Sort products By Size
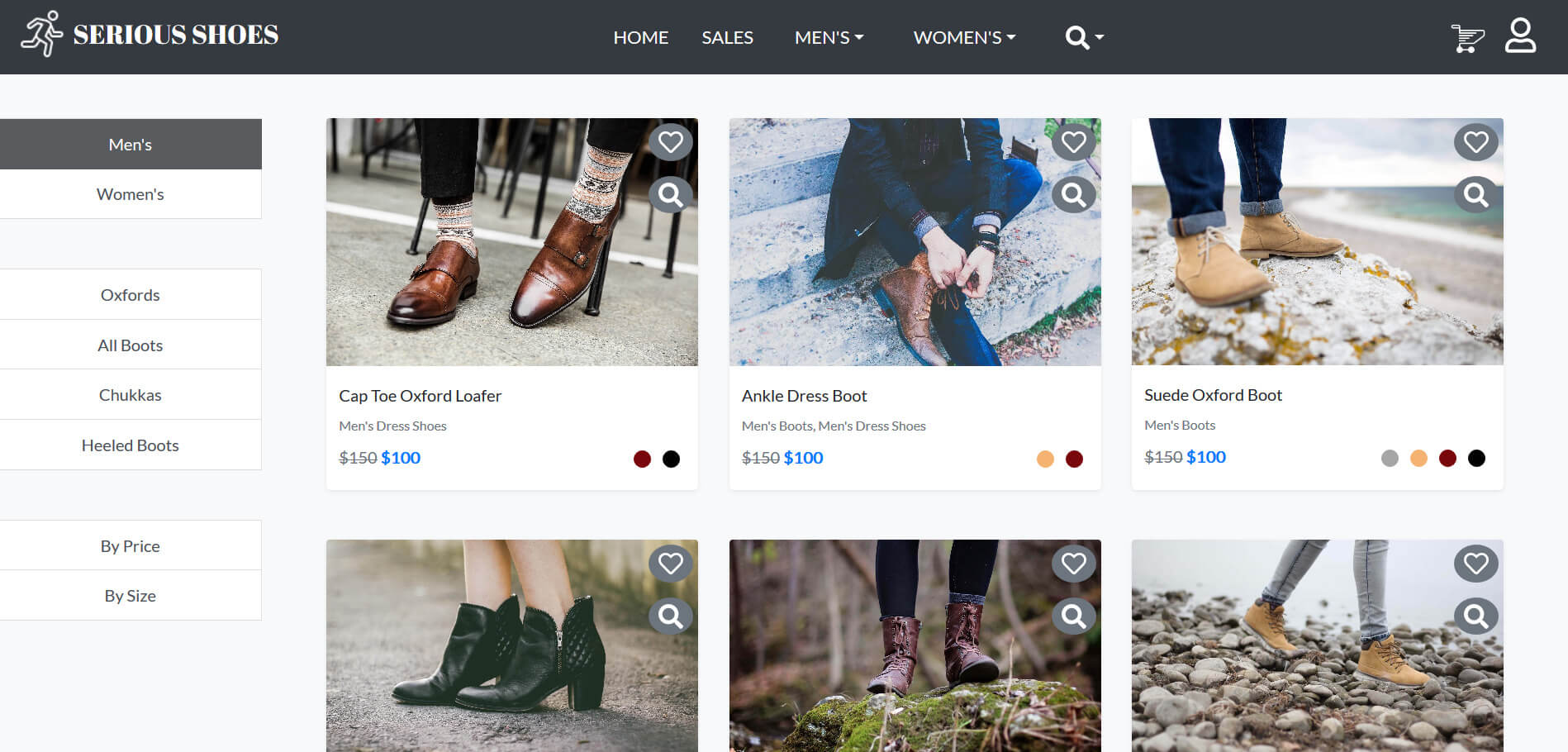 coord(131,596)
